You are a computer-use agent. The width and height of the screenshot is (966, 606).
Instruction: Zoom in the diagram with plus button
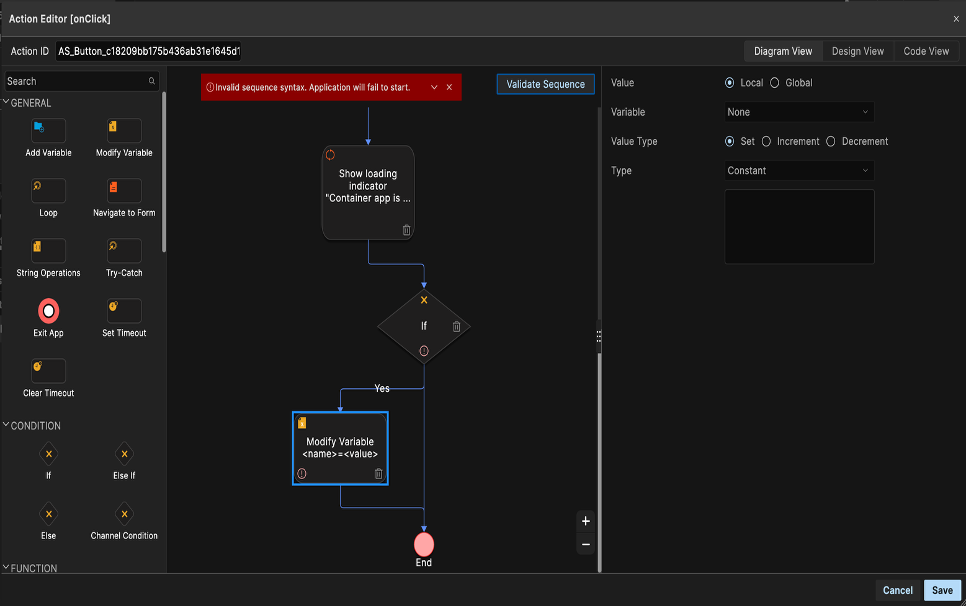(586, 521)
